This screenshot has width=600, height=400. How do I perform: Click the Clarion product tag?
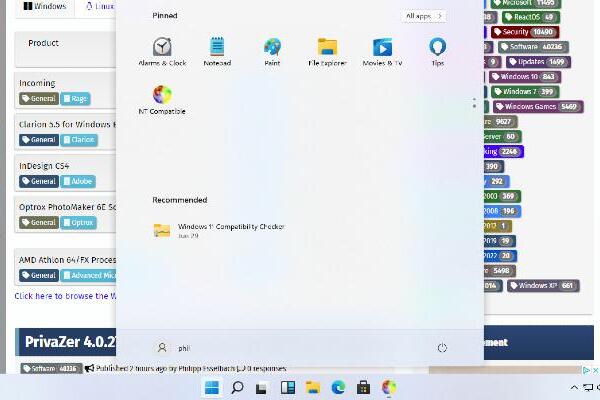pos(79,140)
